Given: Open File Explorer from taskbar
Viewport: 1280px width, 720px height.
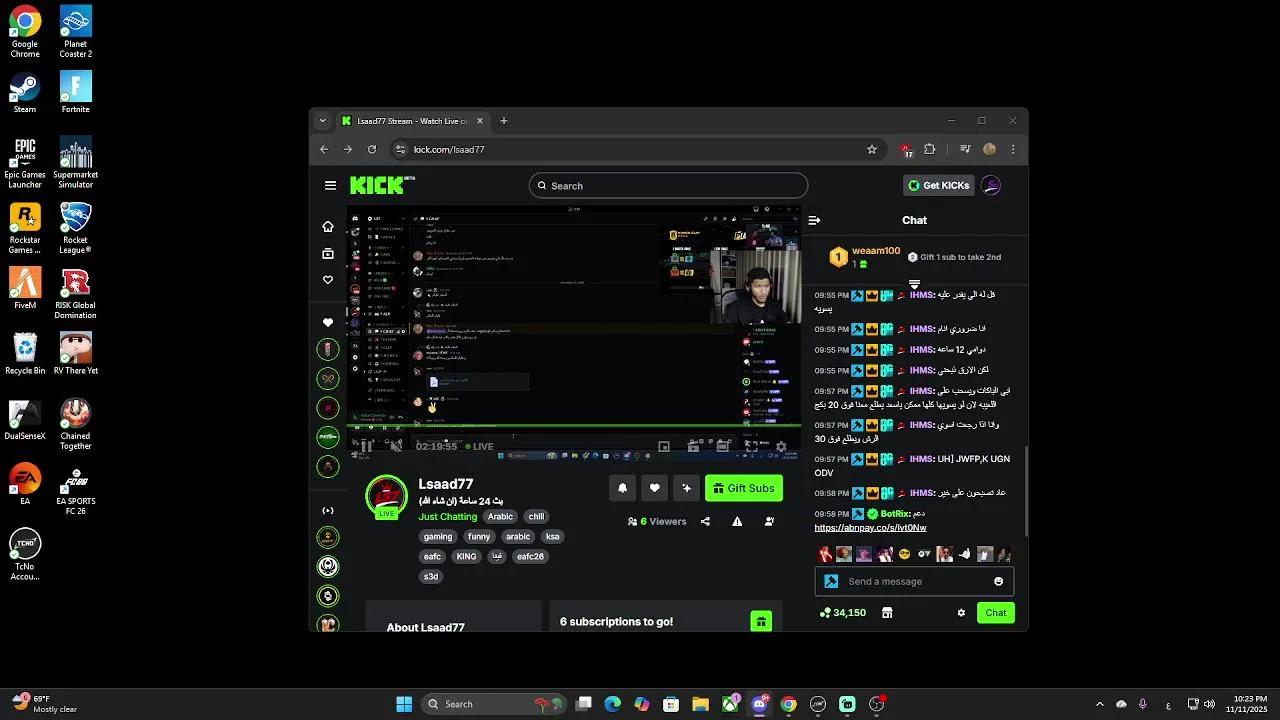Looking at the screenshot, I should 700,704.
